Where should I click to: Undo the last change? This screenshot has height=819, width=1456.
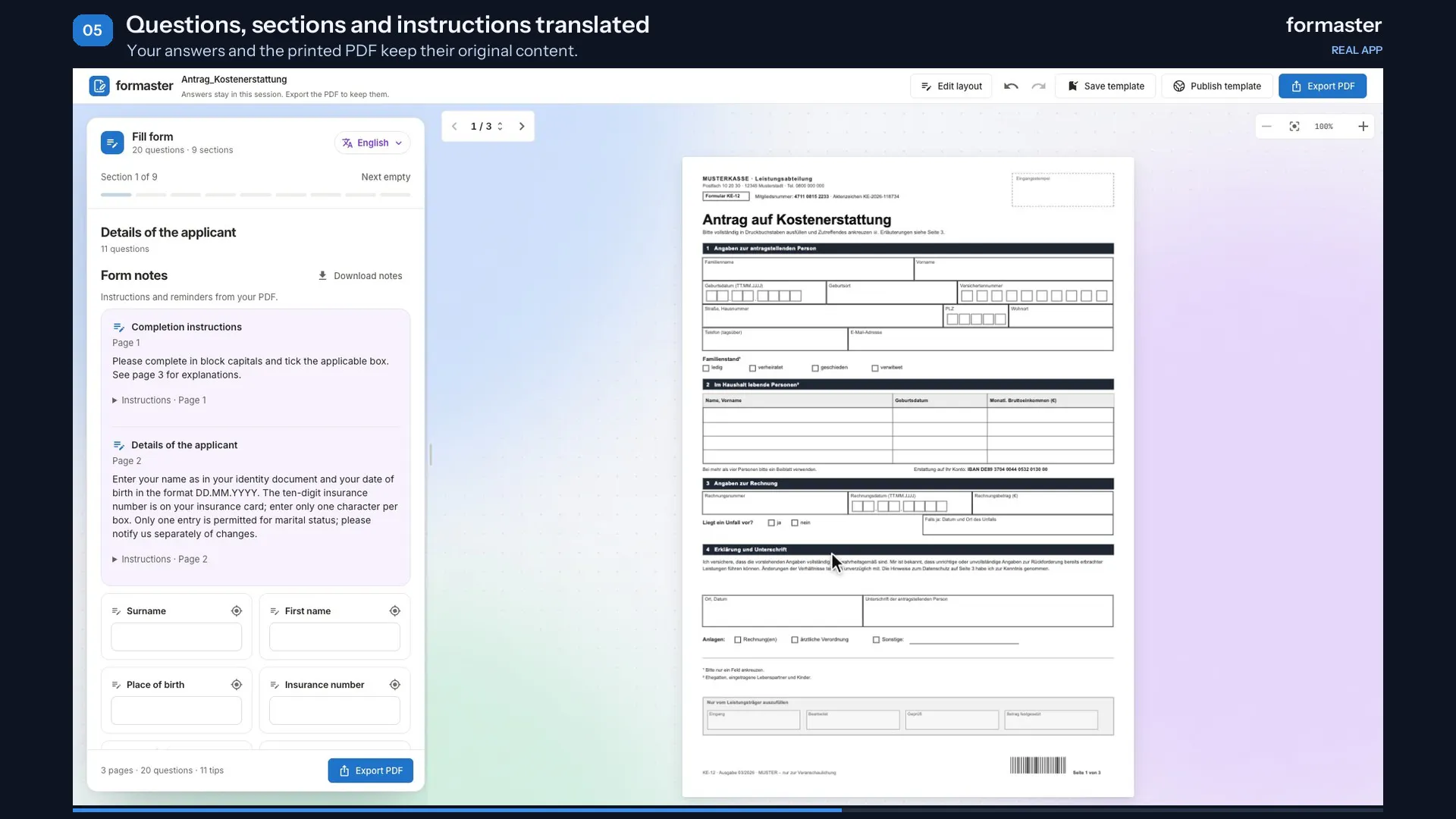[x=1011, y=86]
